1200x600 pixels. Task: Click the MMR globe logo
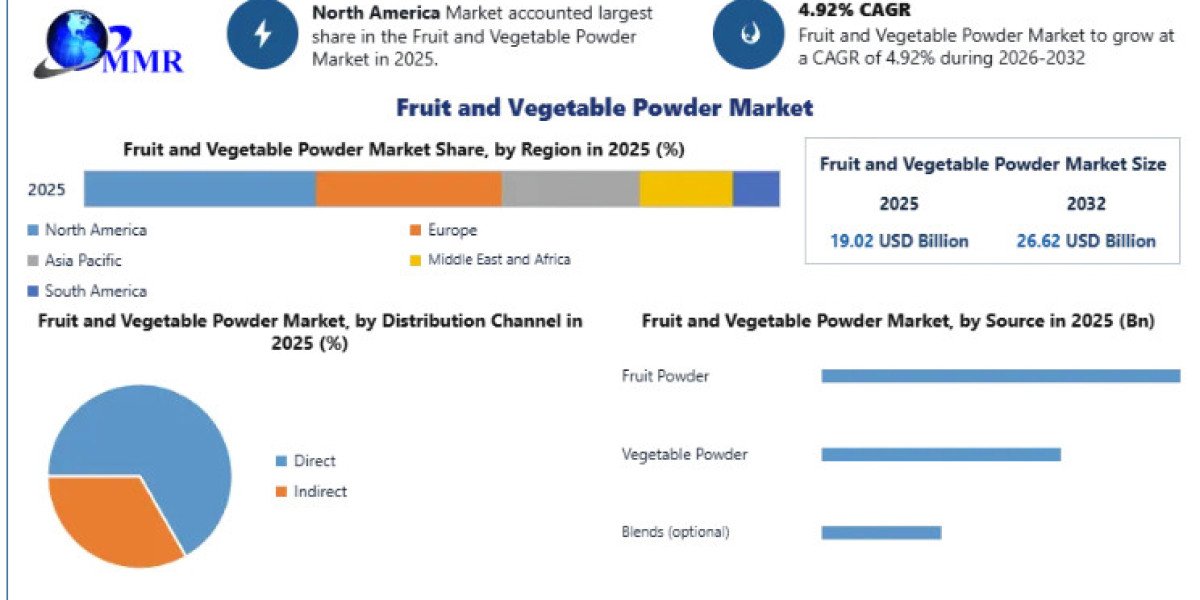pos(105,45)
